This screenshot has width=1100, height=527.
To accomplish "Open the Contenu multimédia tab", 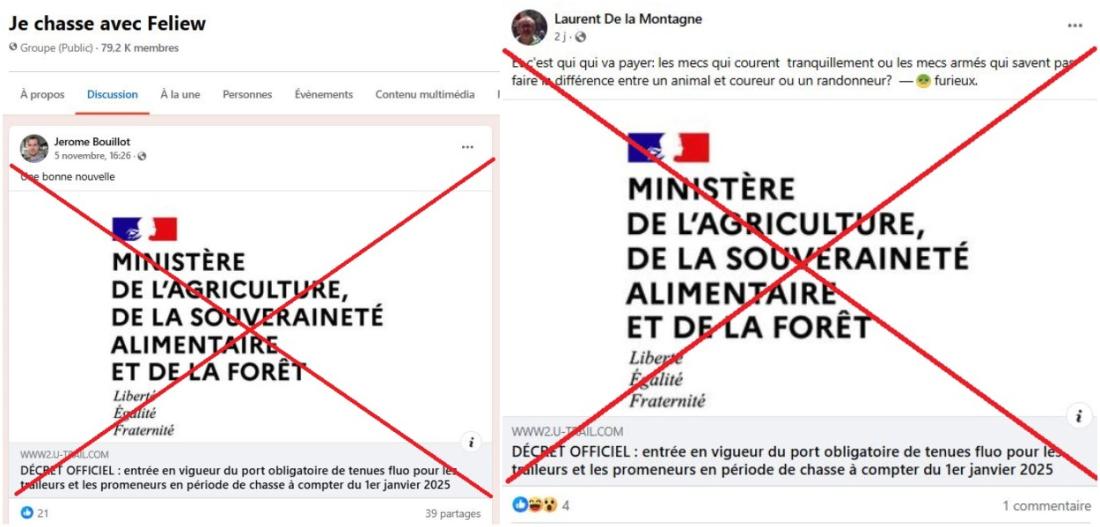I will [x=425, y=95].
